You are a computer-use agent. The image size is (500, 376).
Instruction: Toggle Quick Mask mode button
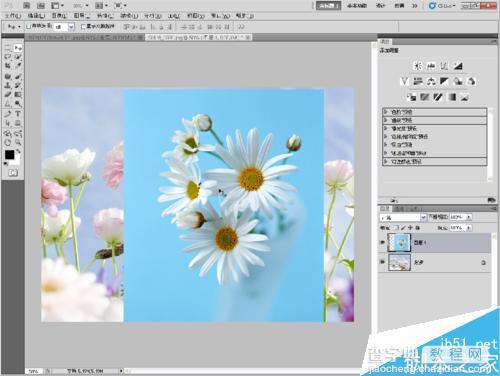[x=13, y=173]
